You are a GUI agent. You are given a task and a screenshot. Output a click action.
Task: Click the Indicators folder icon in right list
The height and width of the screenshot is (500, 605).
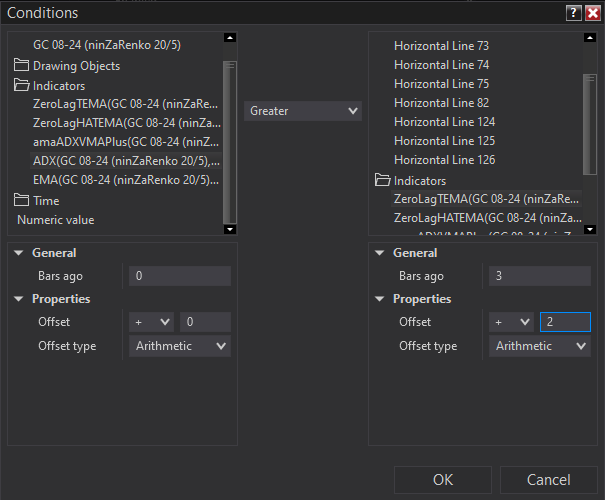click(382, 181)
